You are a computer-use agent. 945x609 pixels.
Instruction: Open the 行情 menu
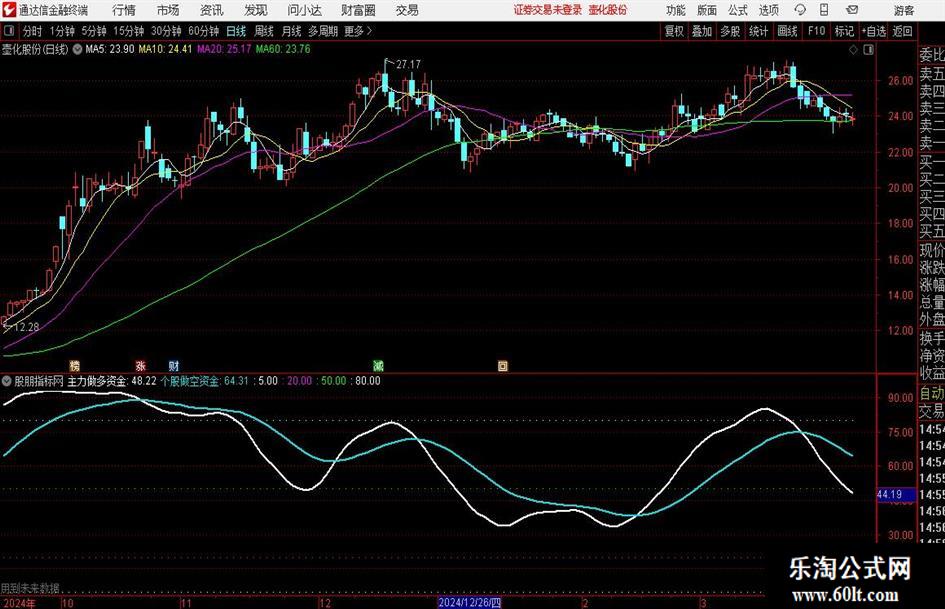[x=124, y=10]
